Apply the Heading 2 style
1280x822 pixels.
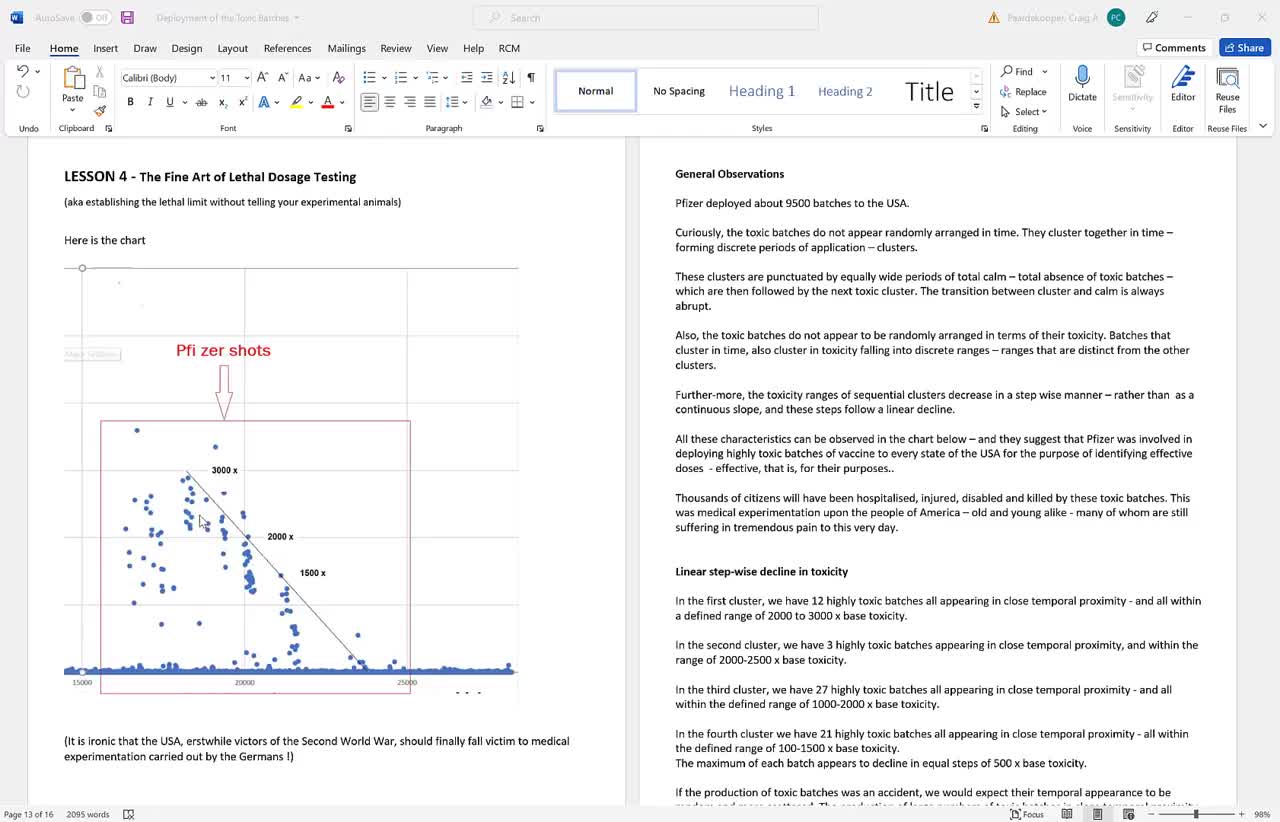pos(845,91)
